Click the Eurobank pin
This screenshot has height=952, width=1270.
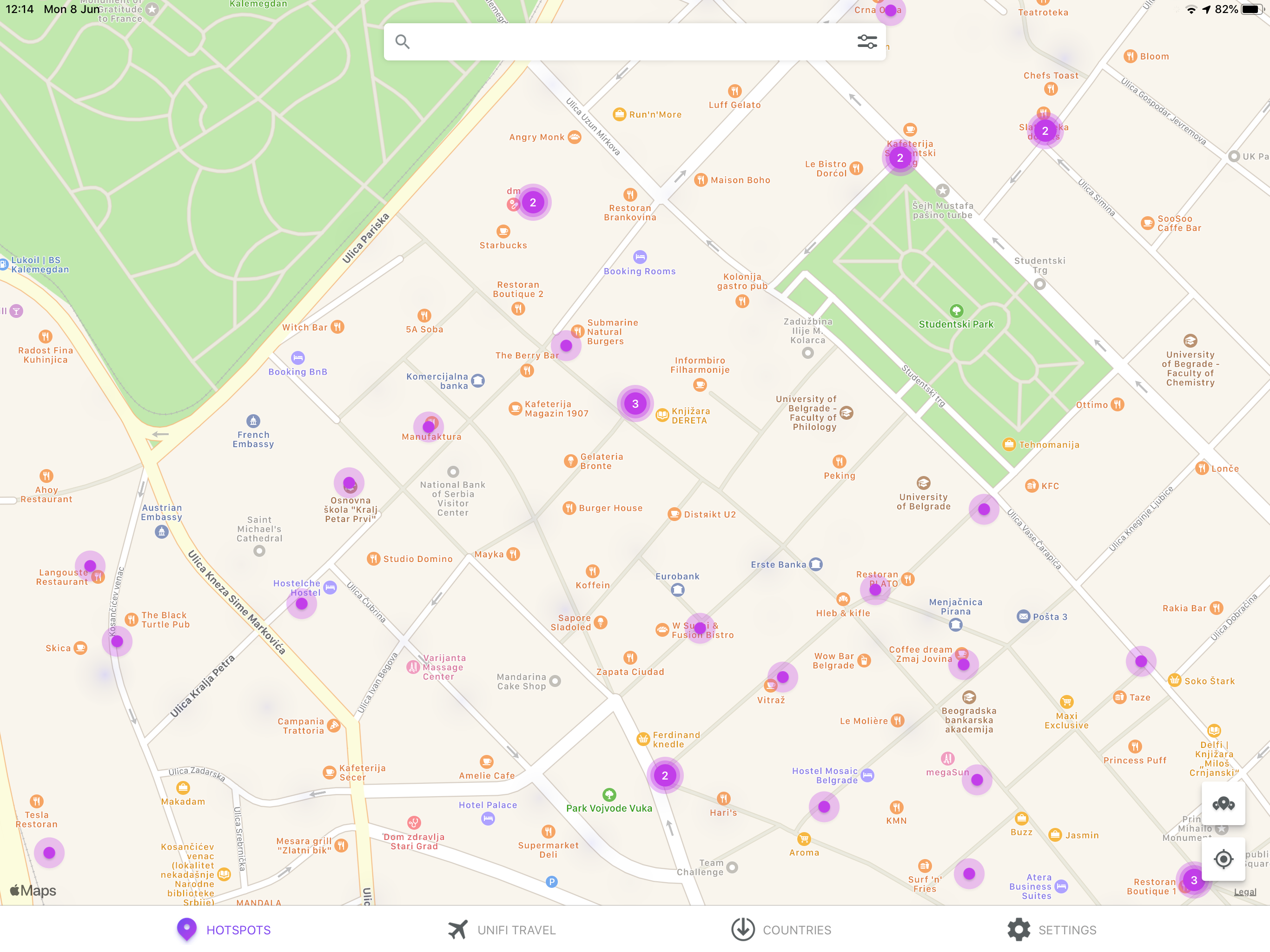(x=677, y=590)
